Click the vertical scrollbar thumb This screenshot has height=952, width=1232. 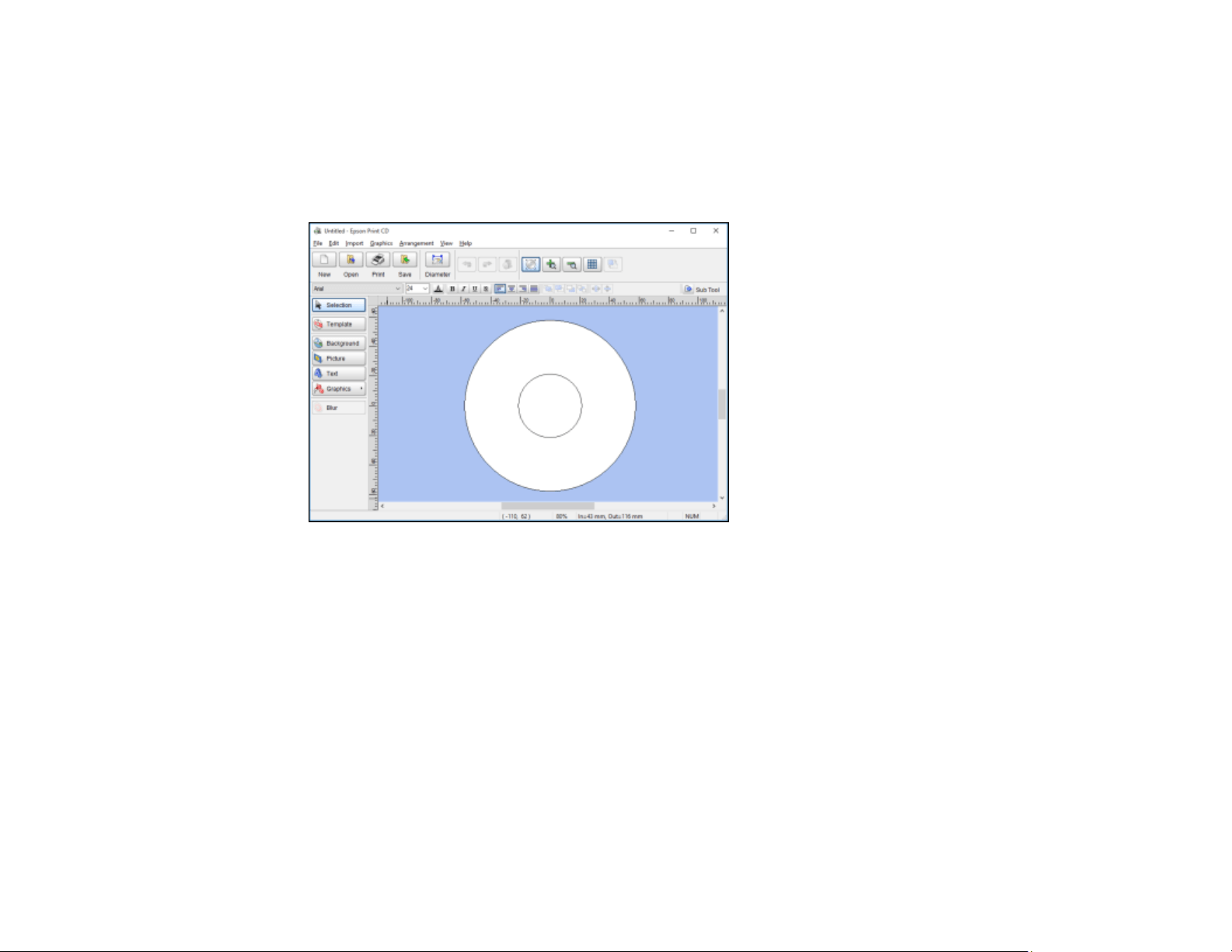coord(722,404)
